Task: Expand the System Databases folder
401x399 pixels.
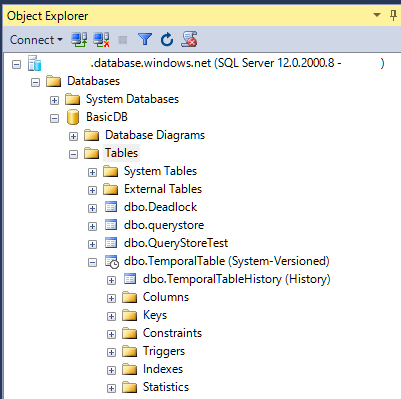Action: pos(54,100)
